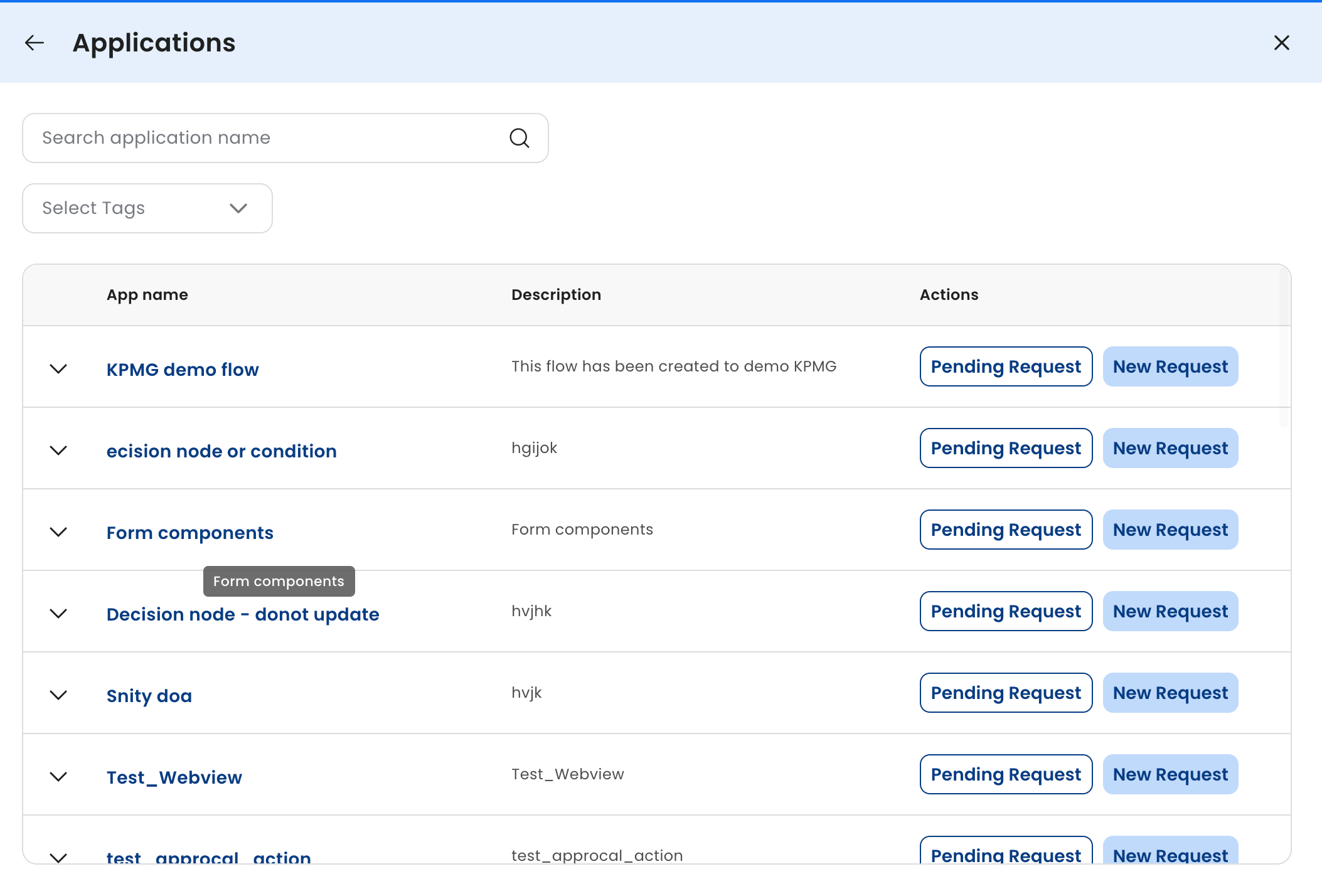Close the Applications panel with X
This screenshot has width=1322, height=896.
(x=1281, y=43)
